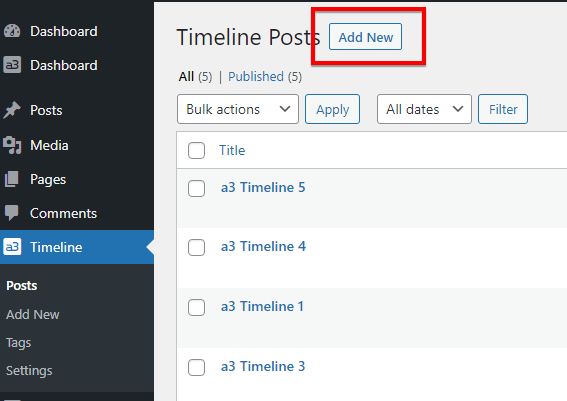Click the Filter button
The height and width of the screenshot is (401, 567).
coord(503,109)
